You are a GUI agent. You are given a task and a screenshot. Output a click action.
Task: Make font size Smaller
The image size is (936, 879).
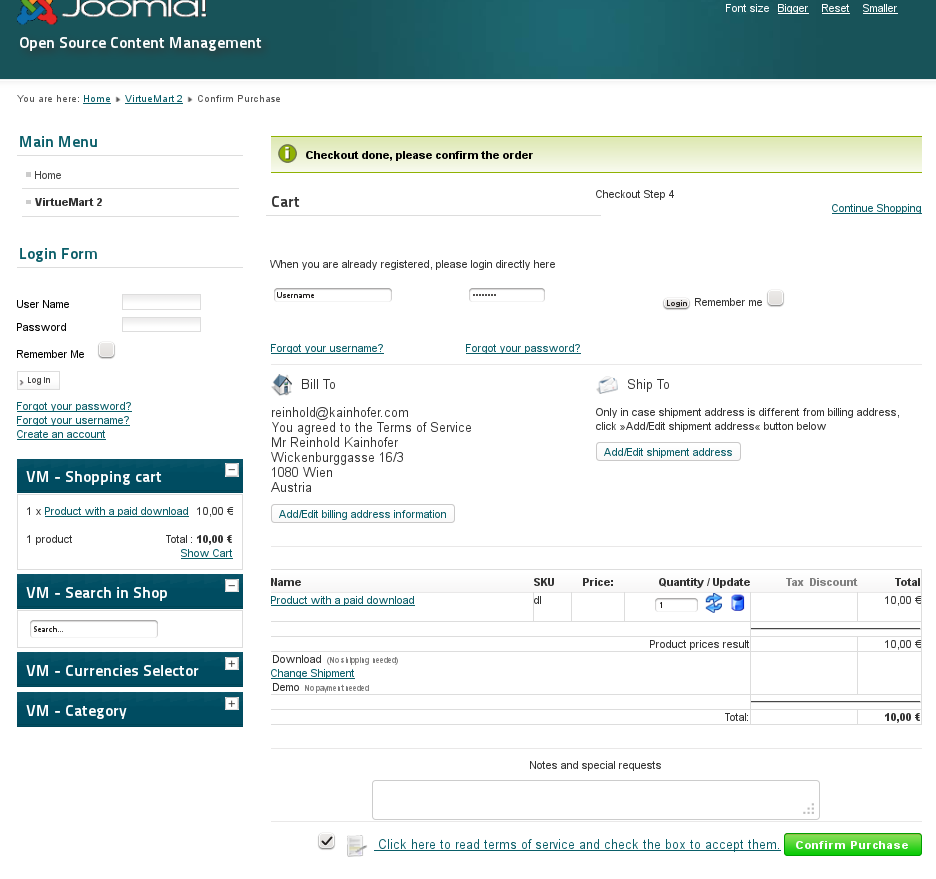(x=879, y=8)
